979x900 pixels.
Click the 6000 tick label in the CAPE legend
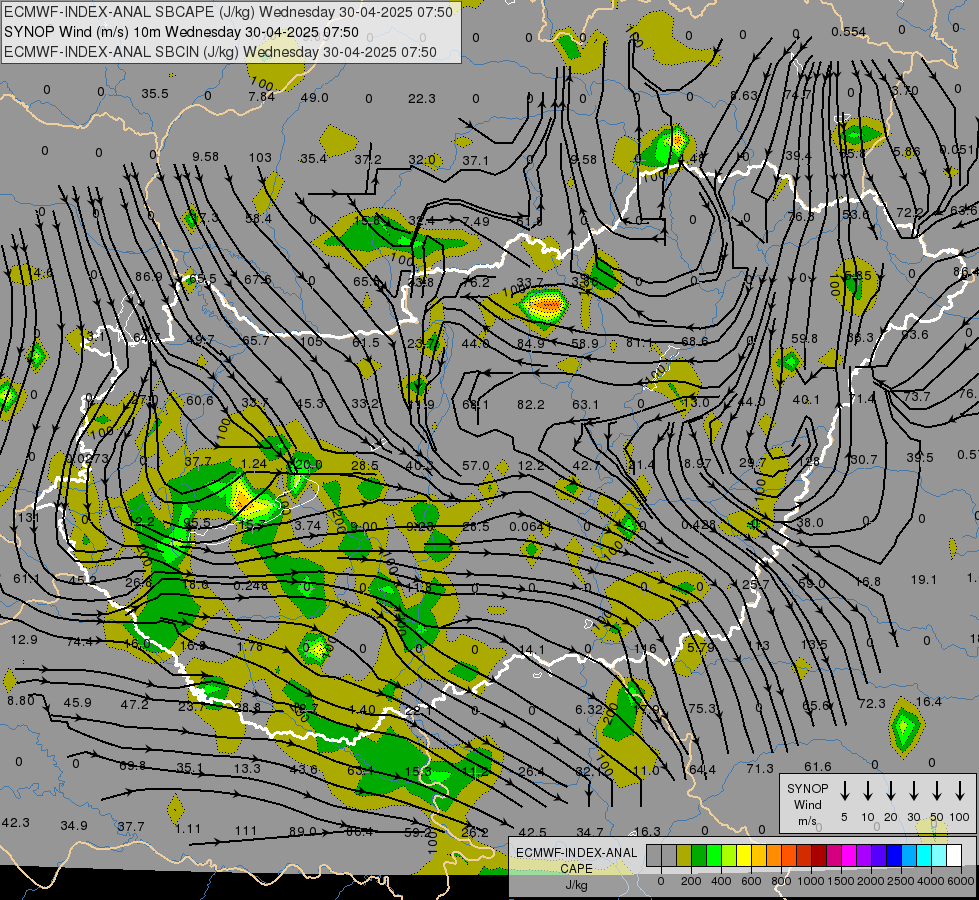[962, 881]
